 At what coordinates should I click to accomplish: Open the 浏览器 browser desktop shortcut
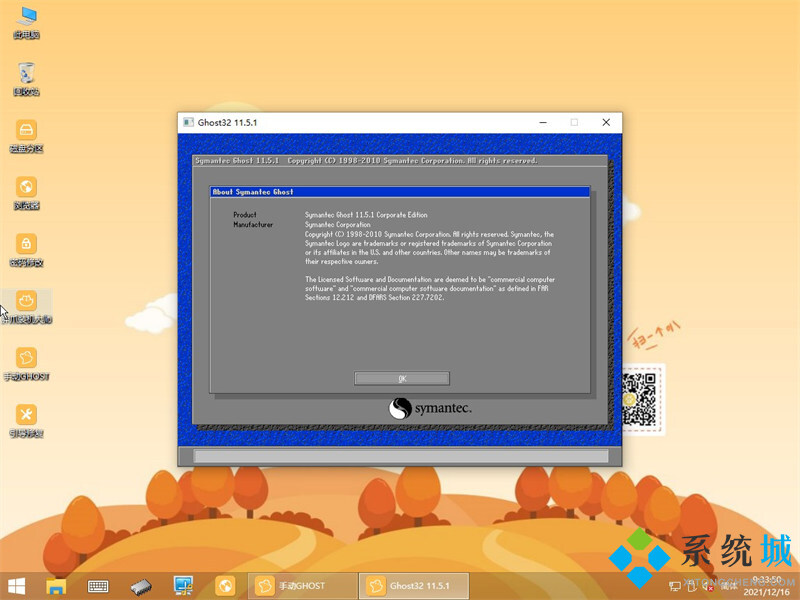[27, 193]
